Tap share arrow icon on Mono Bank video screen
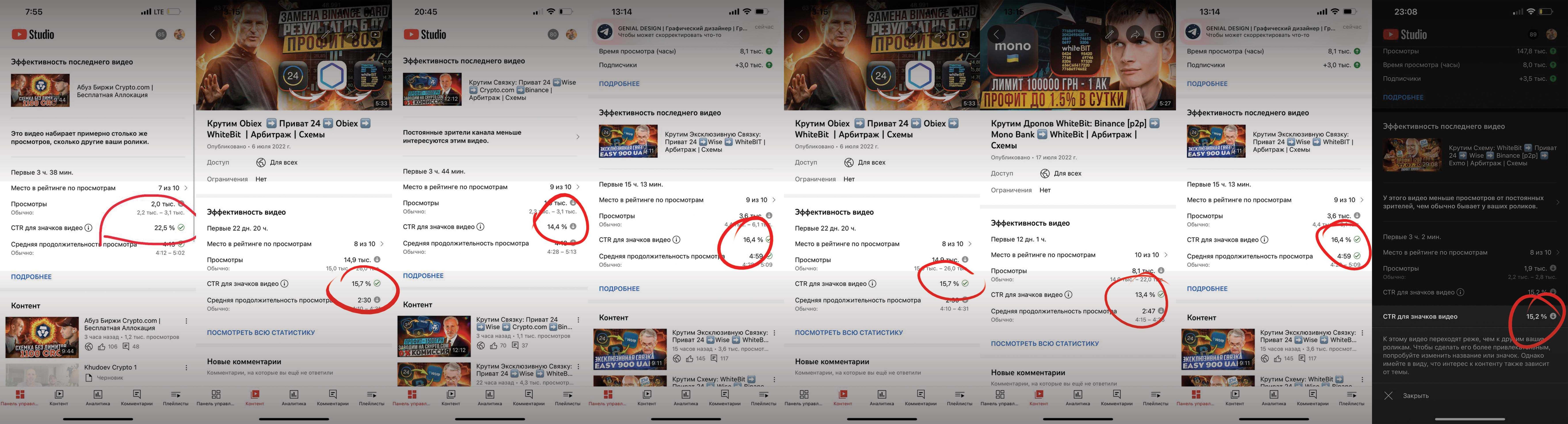This screenshot has width=1568, height=424. (1135, 35)
